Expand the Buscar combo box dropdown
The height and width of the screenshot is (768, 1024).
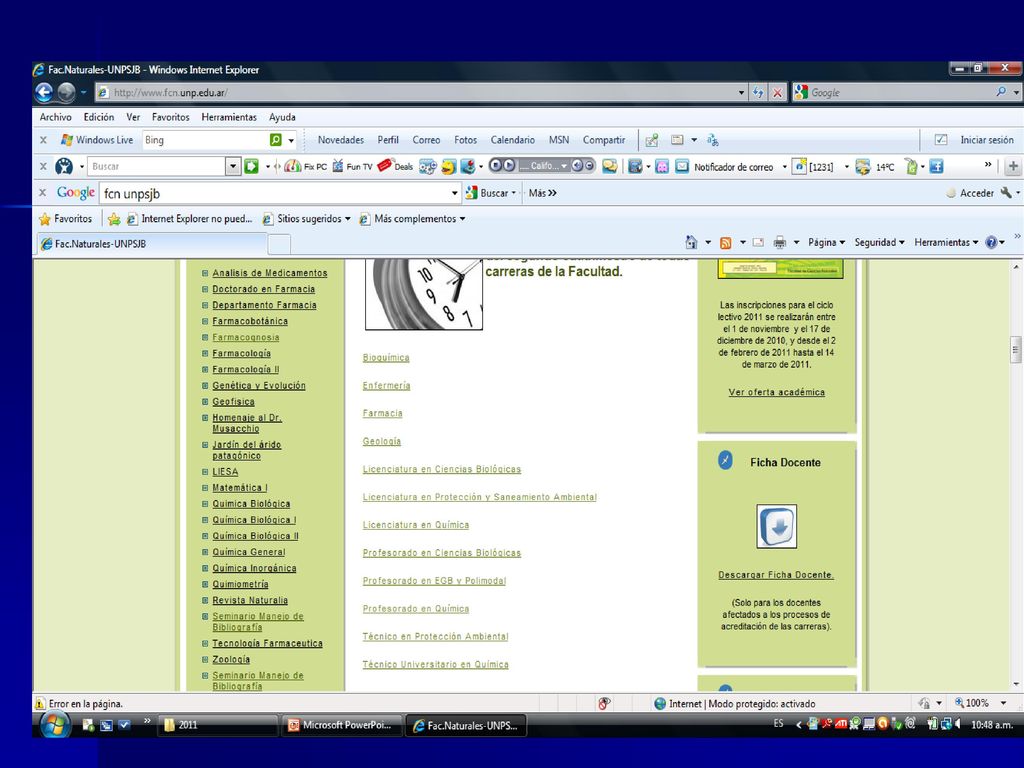[x=233, y=167]
